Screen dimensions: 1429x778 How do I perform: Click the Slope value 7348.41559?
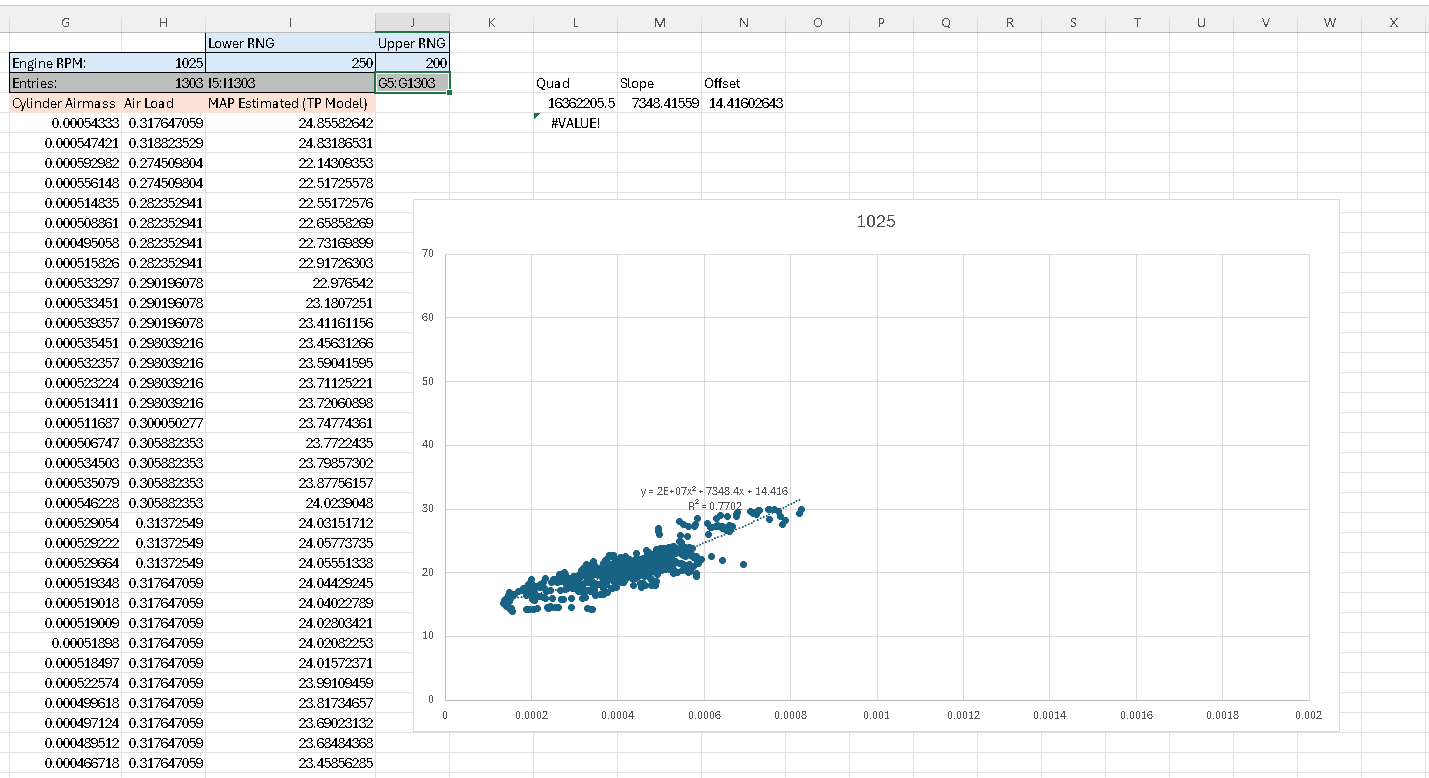click(x=659, y=103)
